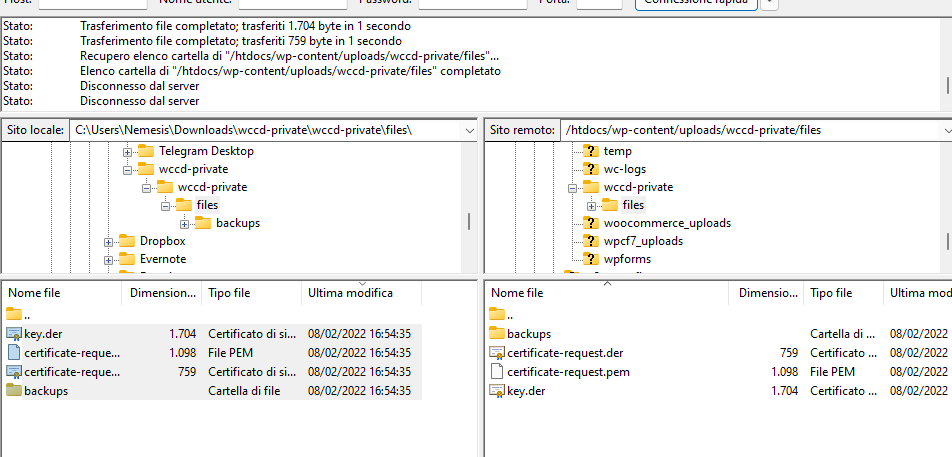
Task: Click the question-mark folder icon for temp
Action: point(591,151)
